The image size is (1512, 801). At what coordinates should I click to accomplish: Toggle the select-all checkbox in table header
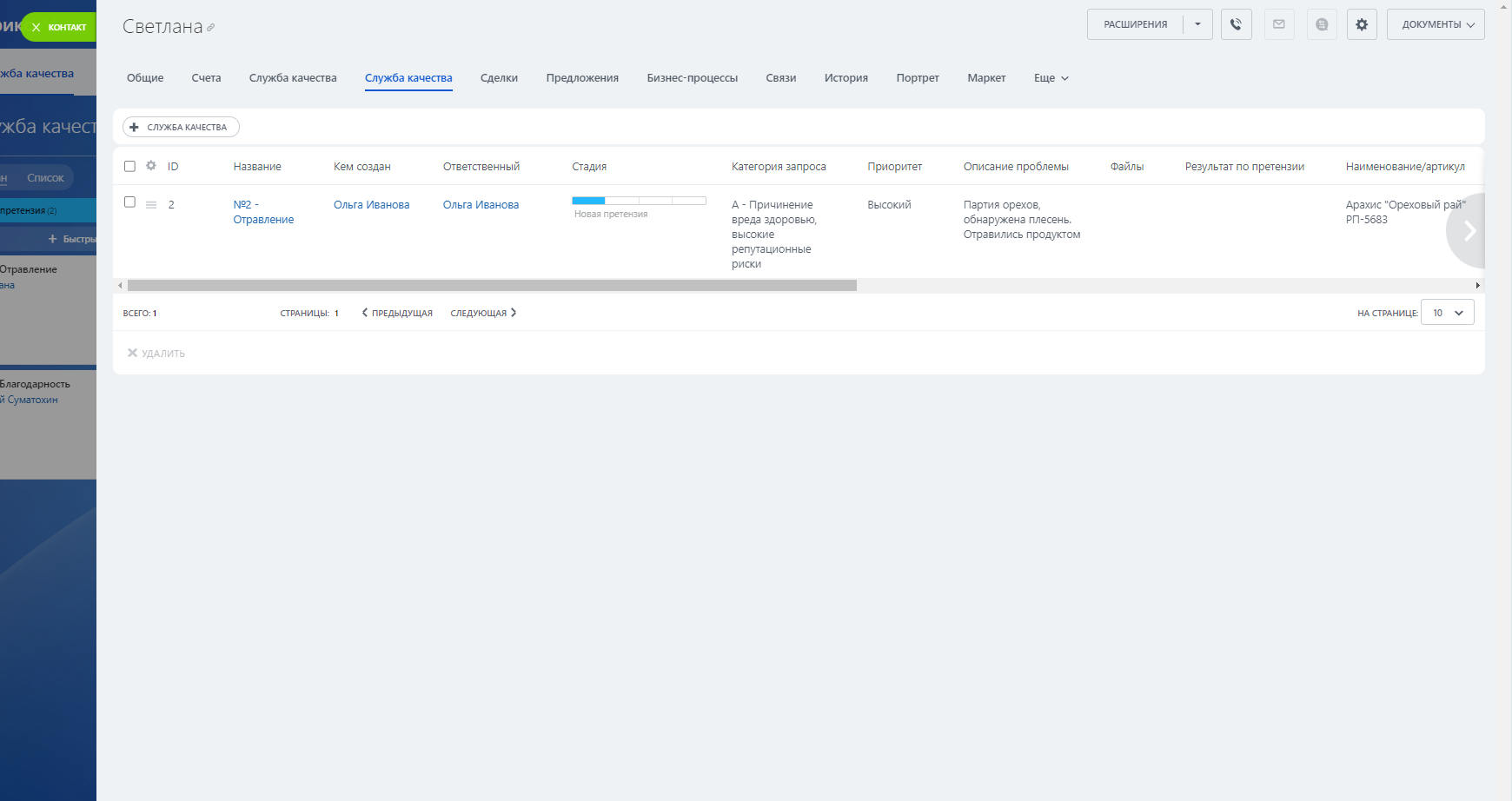129,166
